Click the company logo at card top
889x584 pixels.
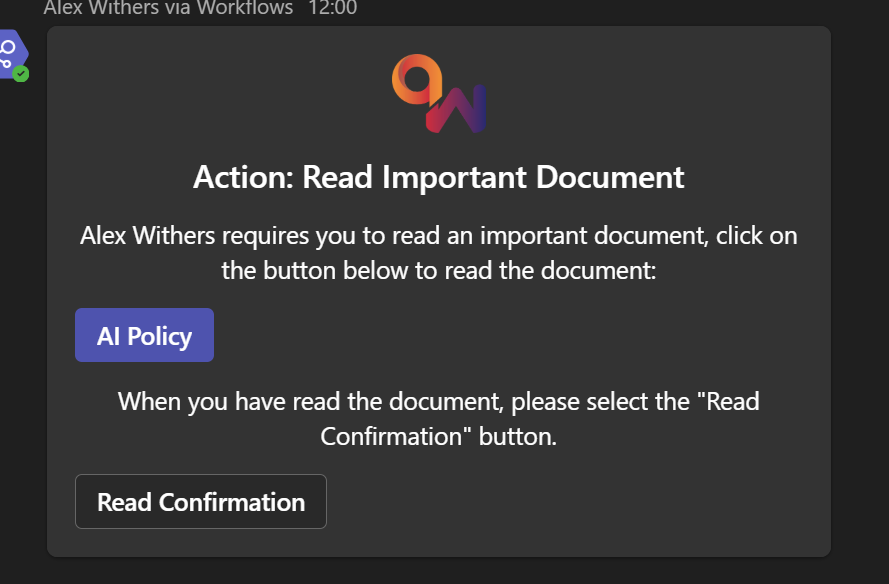[439, 93]
